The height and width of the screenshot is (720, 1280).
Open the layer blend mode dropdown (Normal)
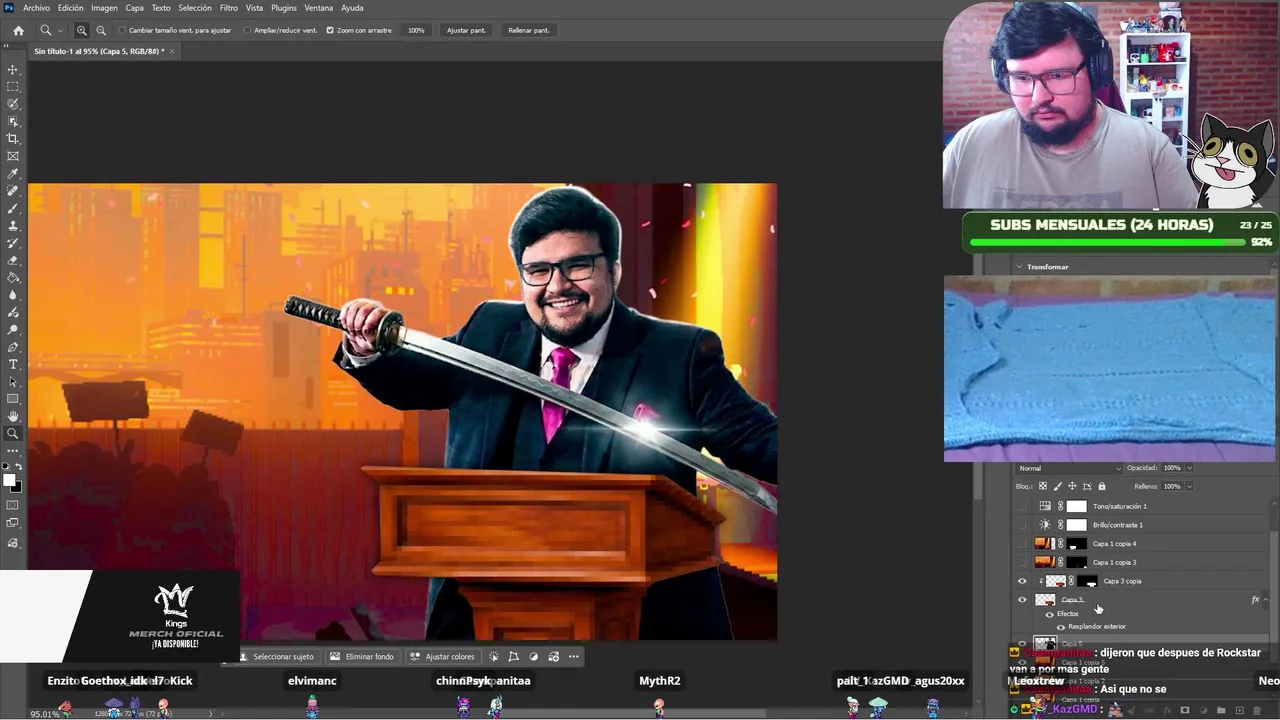(x=1070, y=468)
